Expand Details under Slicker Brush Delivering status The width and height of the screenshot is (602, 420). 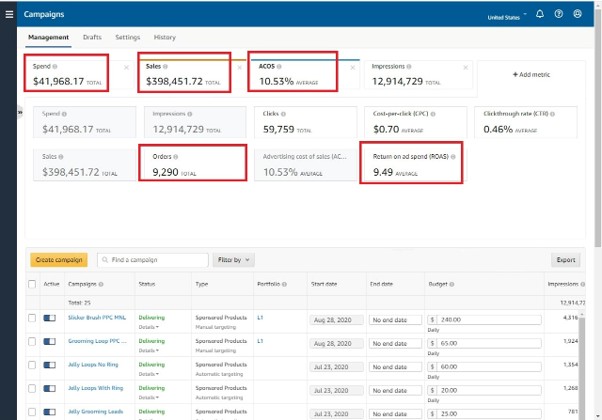click(x=149, y=327)
